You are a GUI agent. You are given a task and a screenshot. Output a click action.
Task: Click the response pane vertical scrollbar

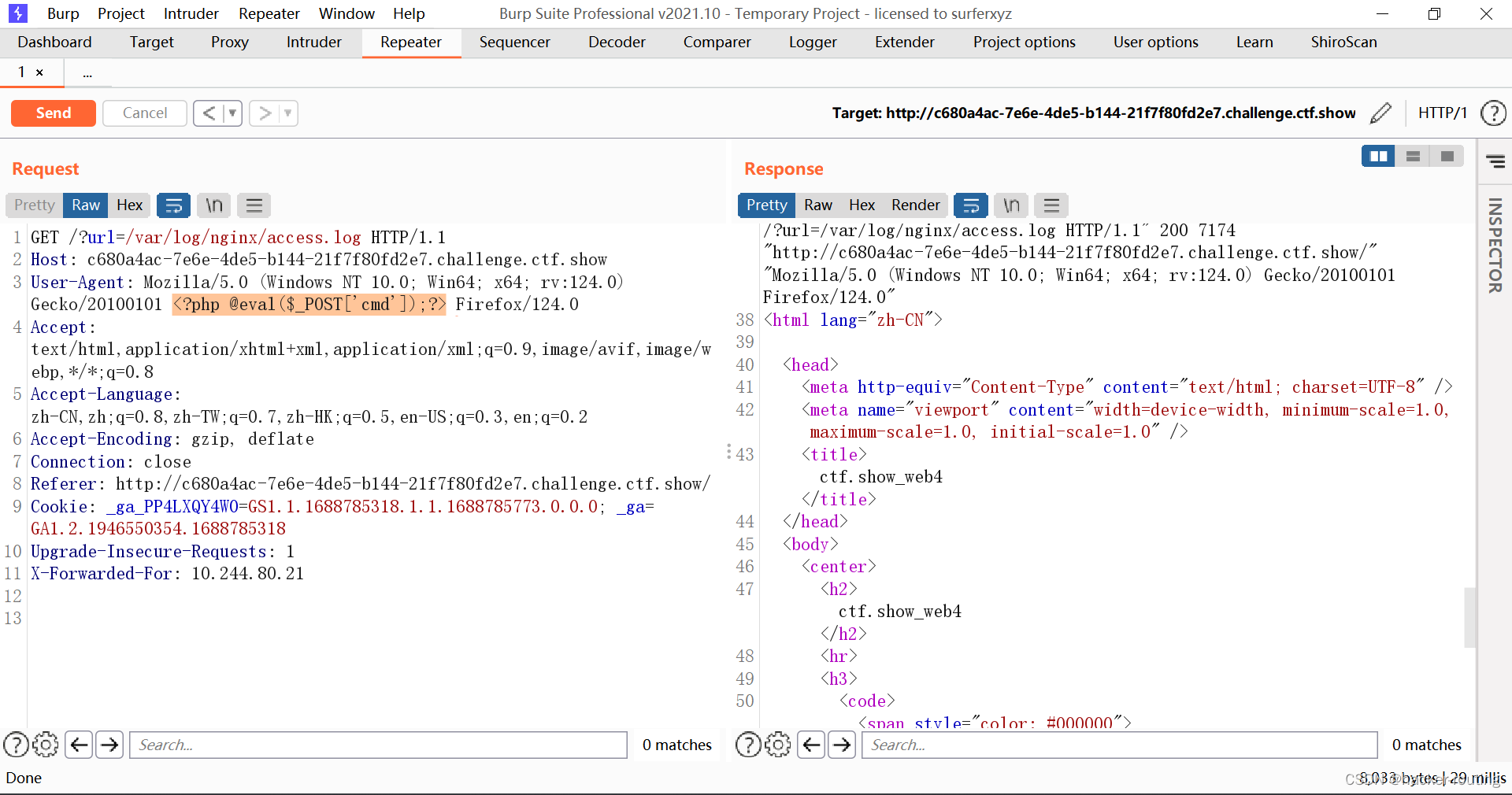tap(1469, 617)
